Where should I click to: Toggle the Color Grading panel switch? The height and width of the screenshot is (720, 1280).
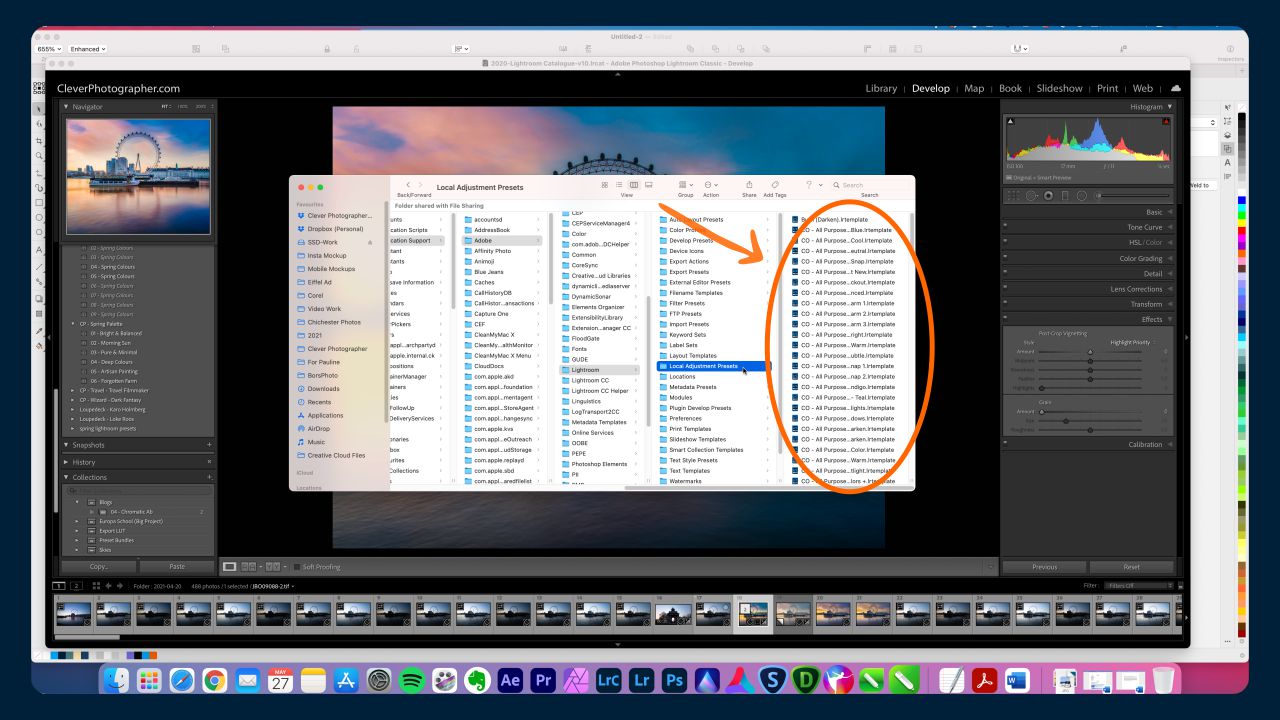click(1005, 258)
